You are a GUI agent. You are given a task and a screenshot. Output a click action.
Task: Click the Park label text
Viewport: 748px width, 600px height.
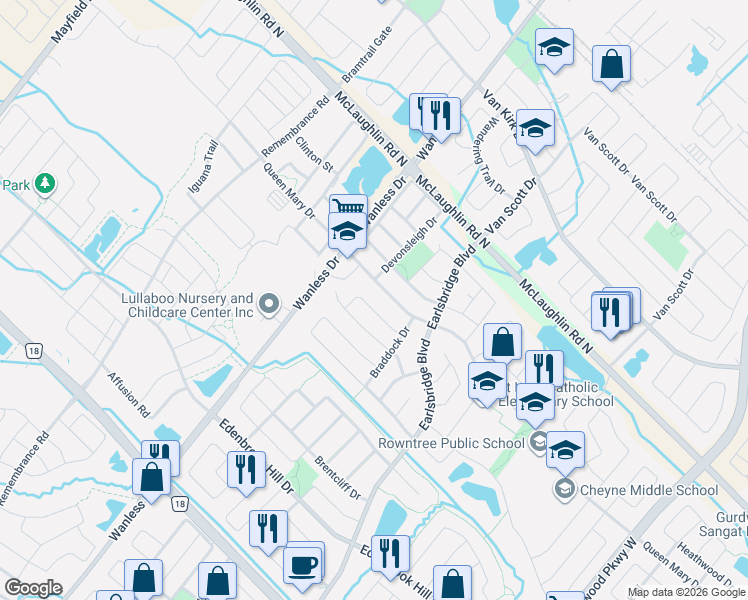(16, 185)
